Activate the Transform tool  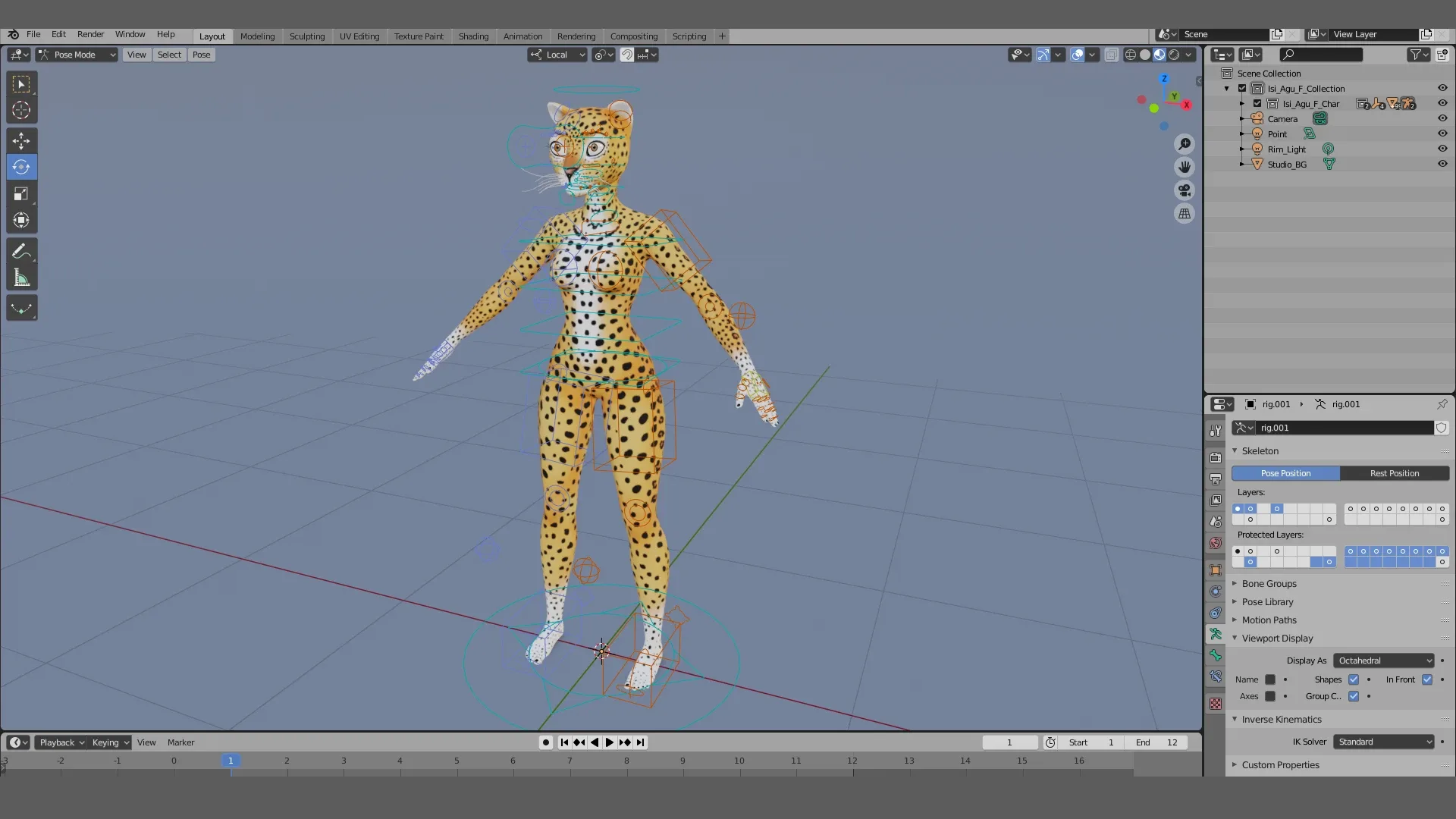pyautogui.click(x=21, y=220)
